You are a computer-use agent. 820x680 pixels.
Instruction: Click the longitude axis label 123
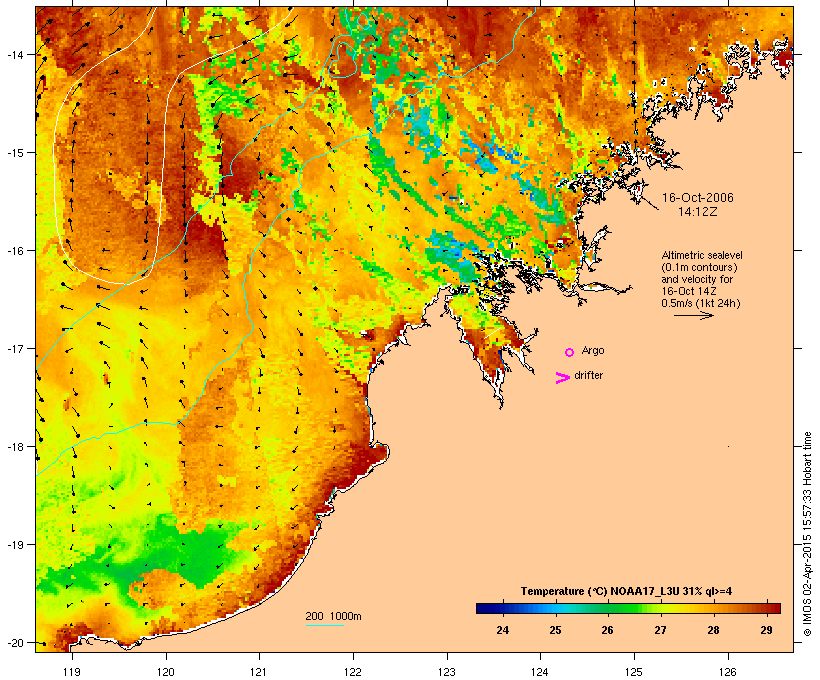tap(447, 672)
